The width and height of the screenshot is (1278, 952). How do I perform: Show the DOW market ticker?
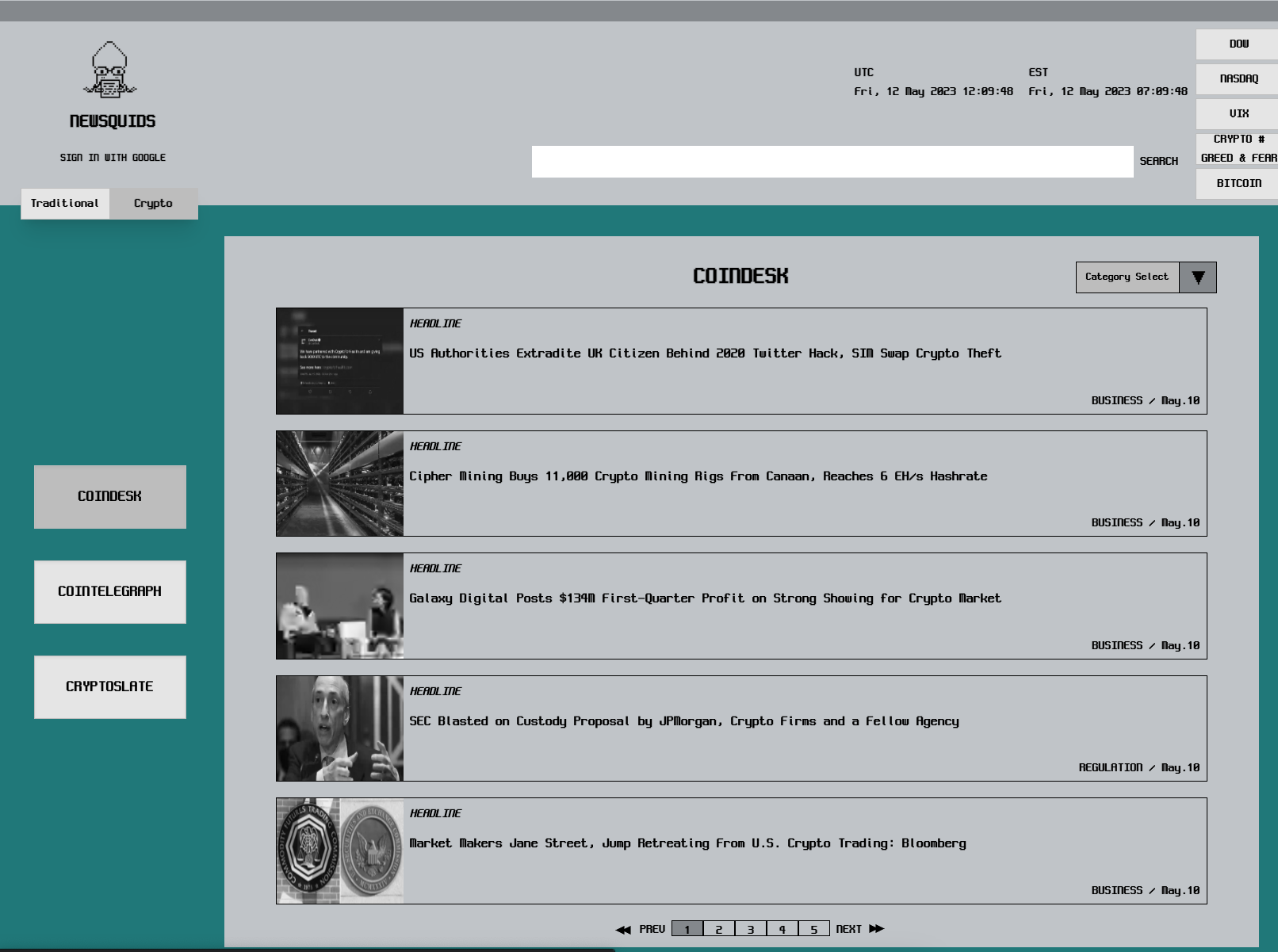(x=1237, y=44)
